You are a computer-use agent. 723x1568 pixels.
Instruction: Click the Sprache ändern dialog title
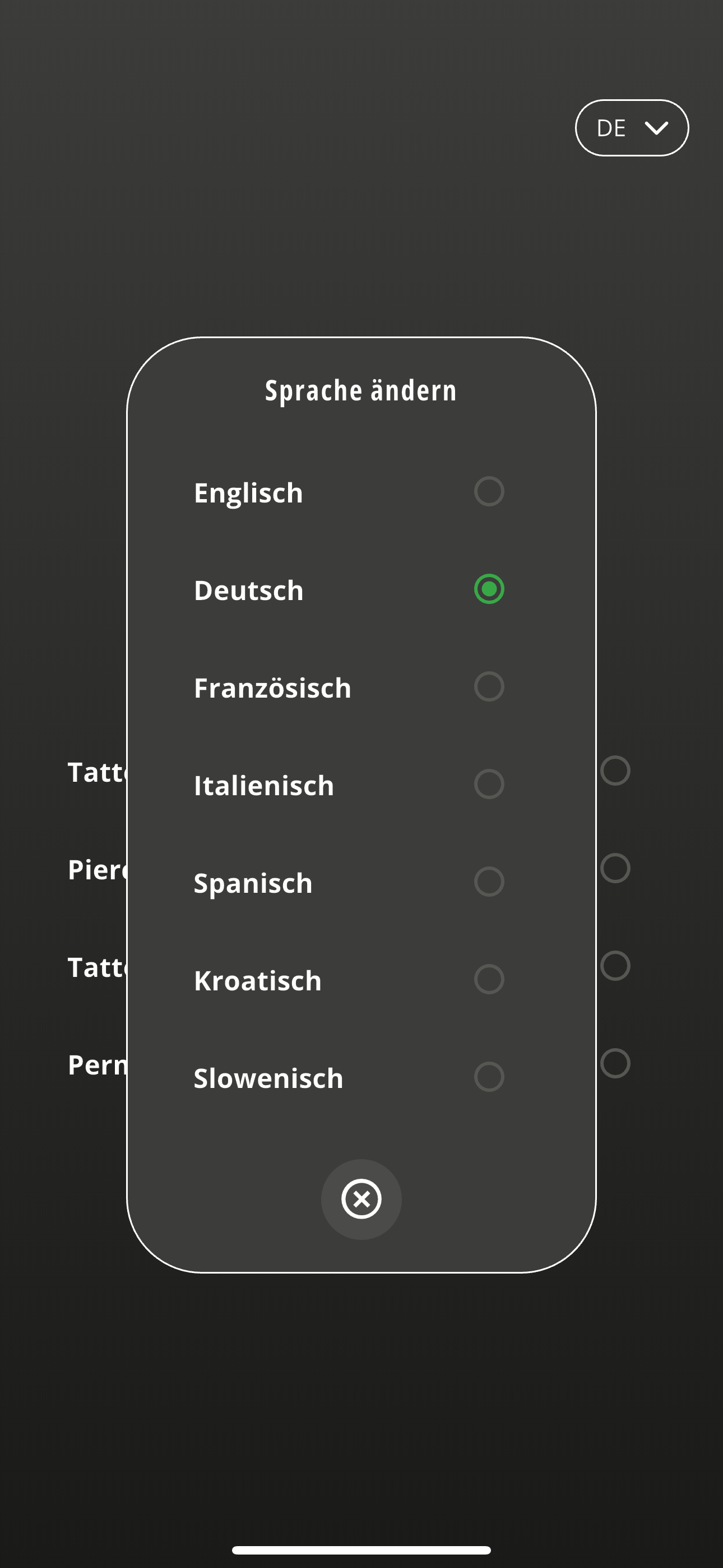361,391
